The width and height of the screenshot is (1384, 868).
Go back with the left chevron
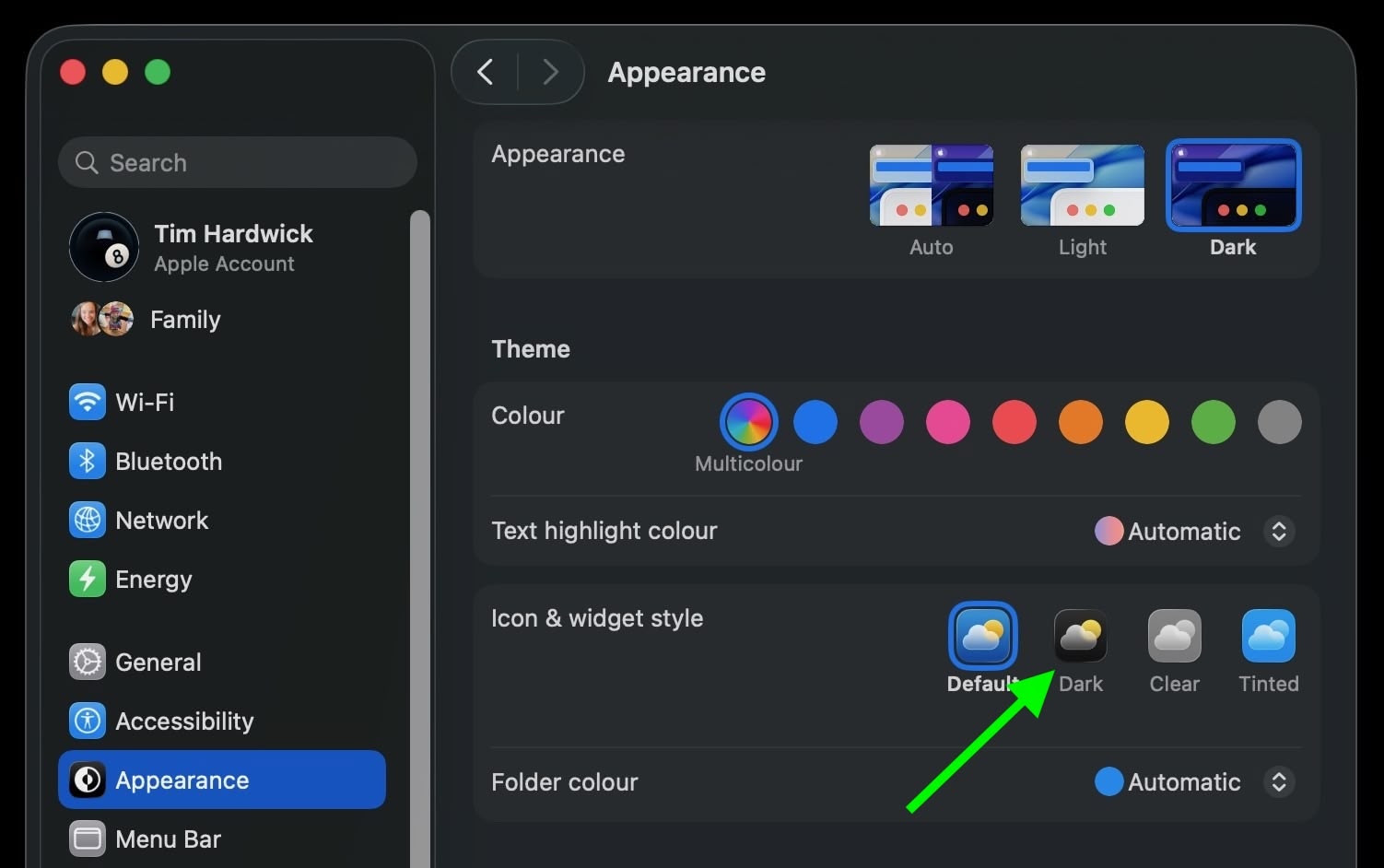coord(486,72)
